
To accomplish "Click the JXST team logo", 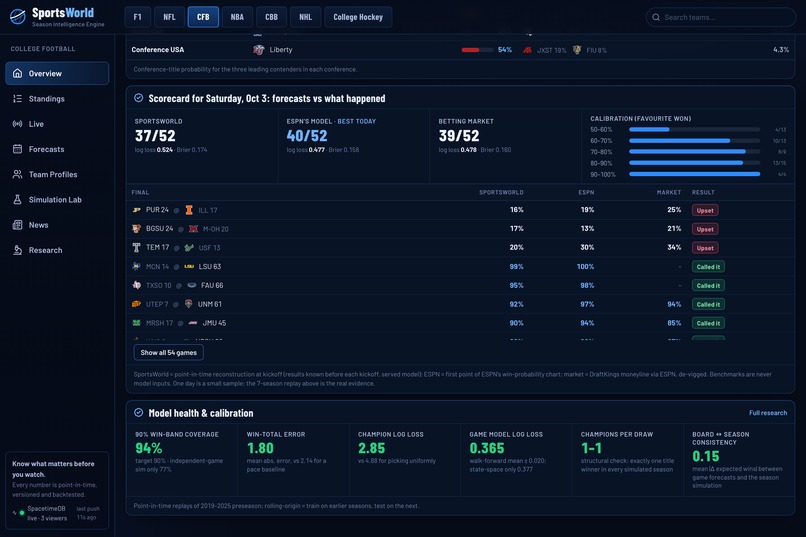I will click(527, 50).
